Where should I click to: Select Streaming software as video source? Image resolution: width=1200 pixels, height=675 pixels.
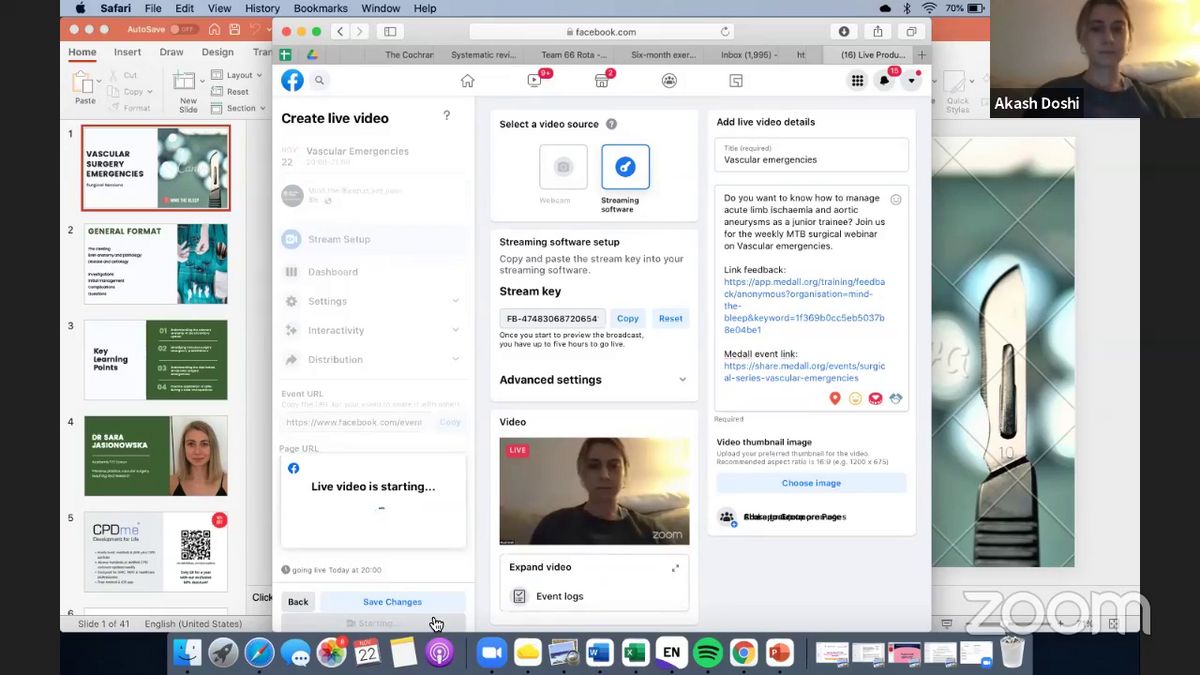(x=625, y=167)
